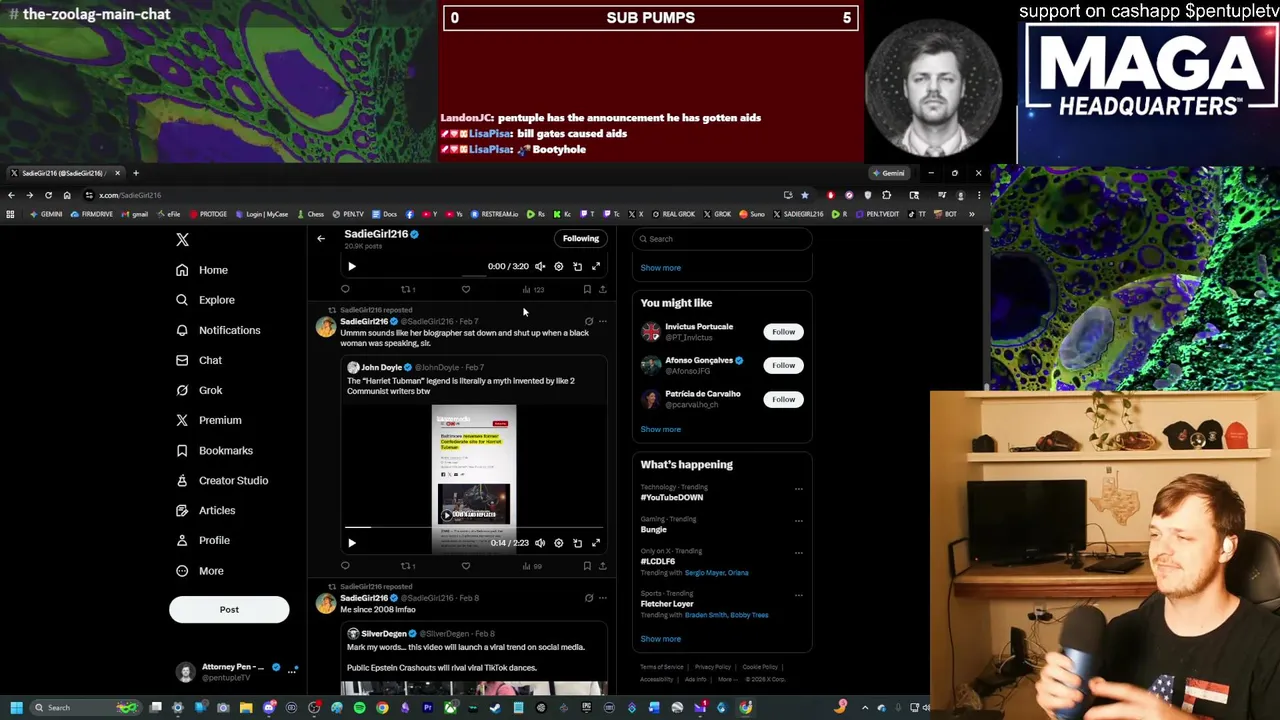Open Bookmarks in X sidebar
The image size is (1280, 720).
pos(214,450)
